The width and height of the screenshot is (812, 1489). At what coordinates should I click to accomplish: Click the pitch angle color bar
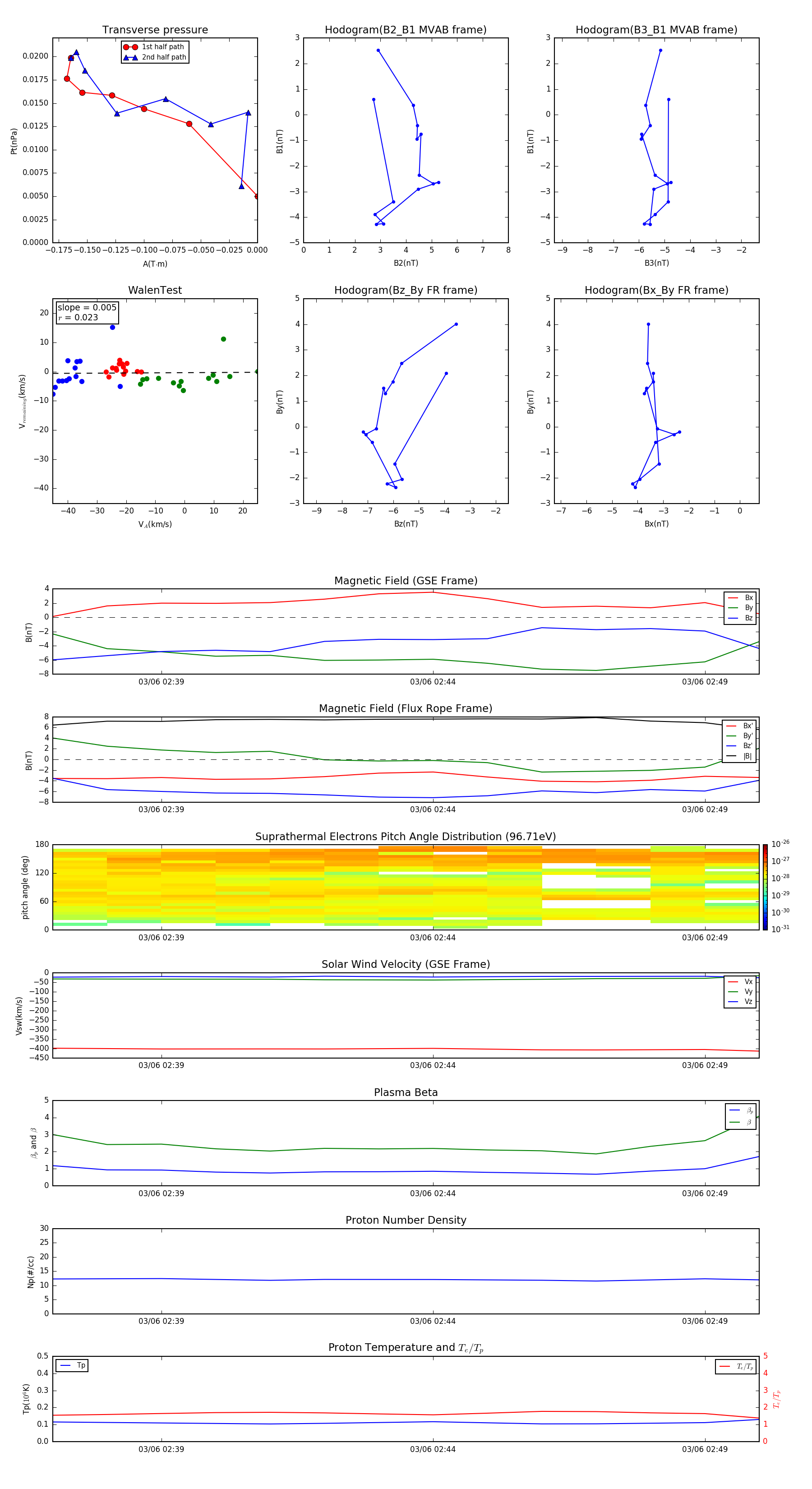(x=765, y=887)
